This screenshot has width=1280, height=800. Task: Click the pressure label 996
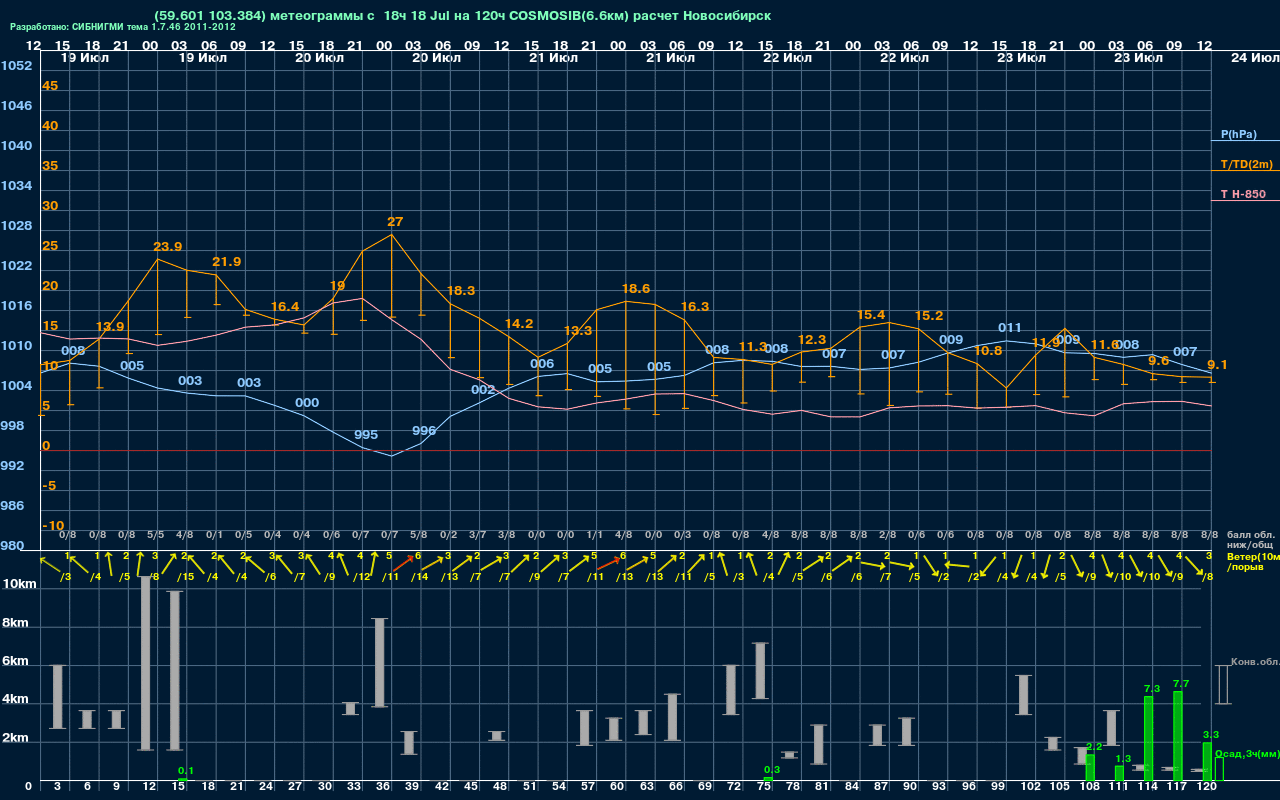tap(424, 431)
